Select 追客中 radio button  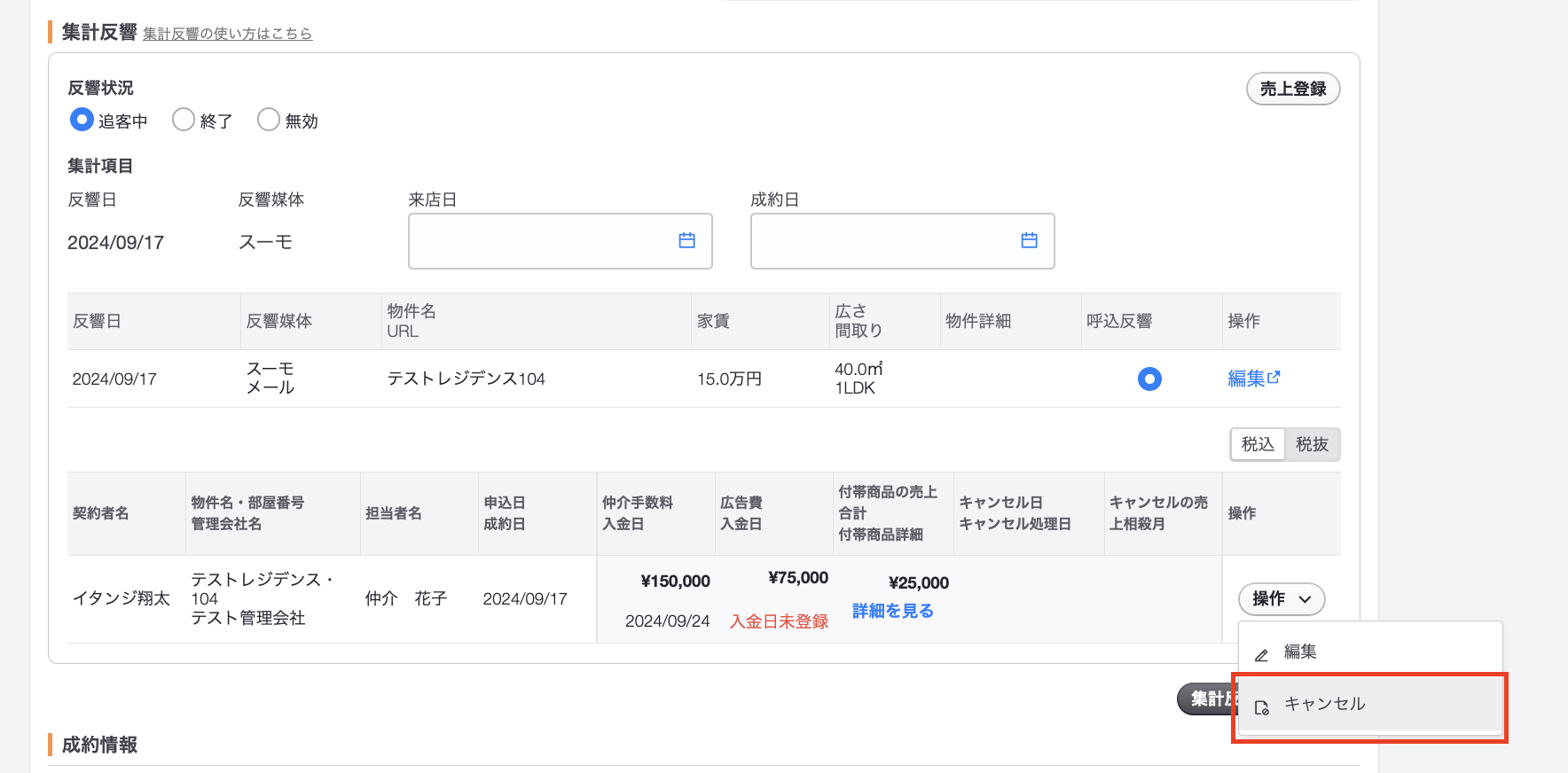(x=82, y=120)
